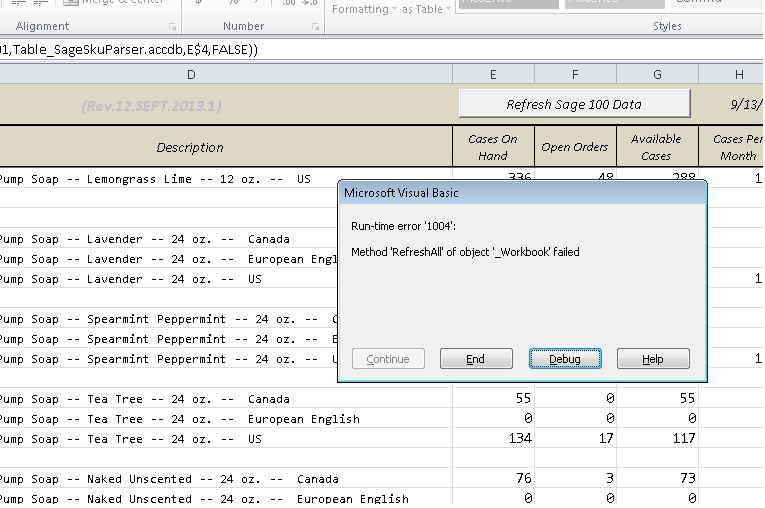The width and height of the screenshot is (765, 508).
Task: Select the Open Orders header cell
Action: point(575,147)
